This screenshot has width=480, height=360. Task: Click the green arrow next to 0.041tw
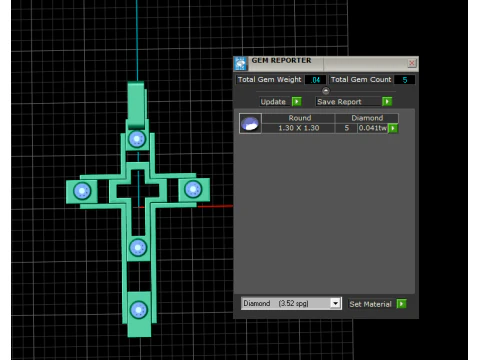coord(393,128)
